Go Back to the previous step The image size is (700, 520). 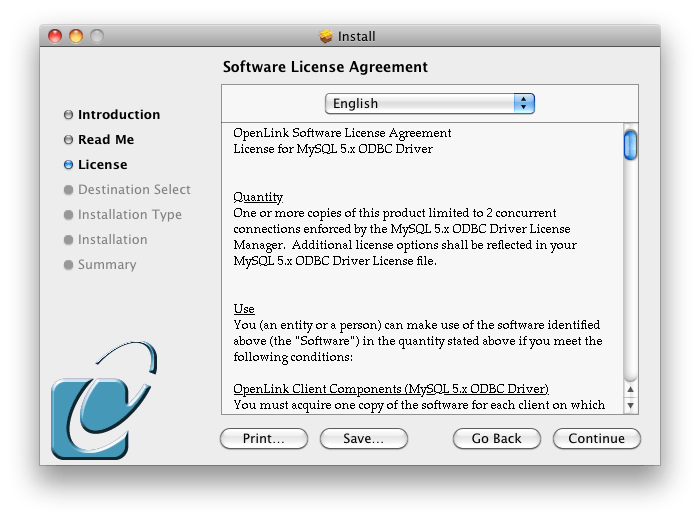tap(496, 438)
